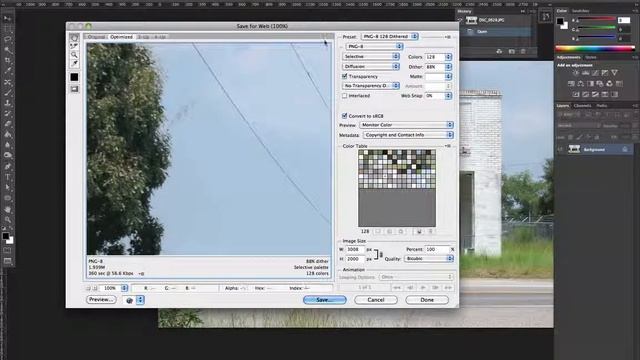640x360 pixels.
Task: Select the Slice Select tool in dialog
Action: pos(74,46)
